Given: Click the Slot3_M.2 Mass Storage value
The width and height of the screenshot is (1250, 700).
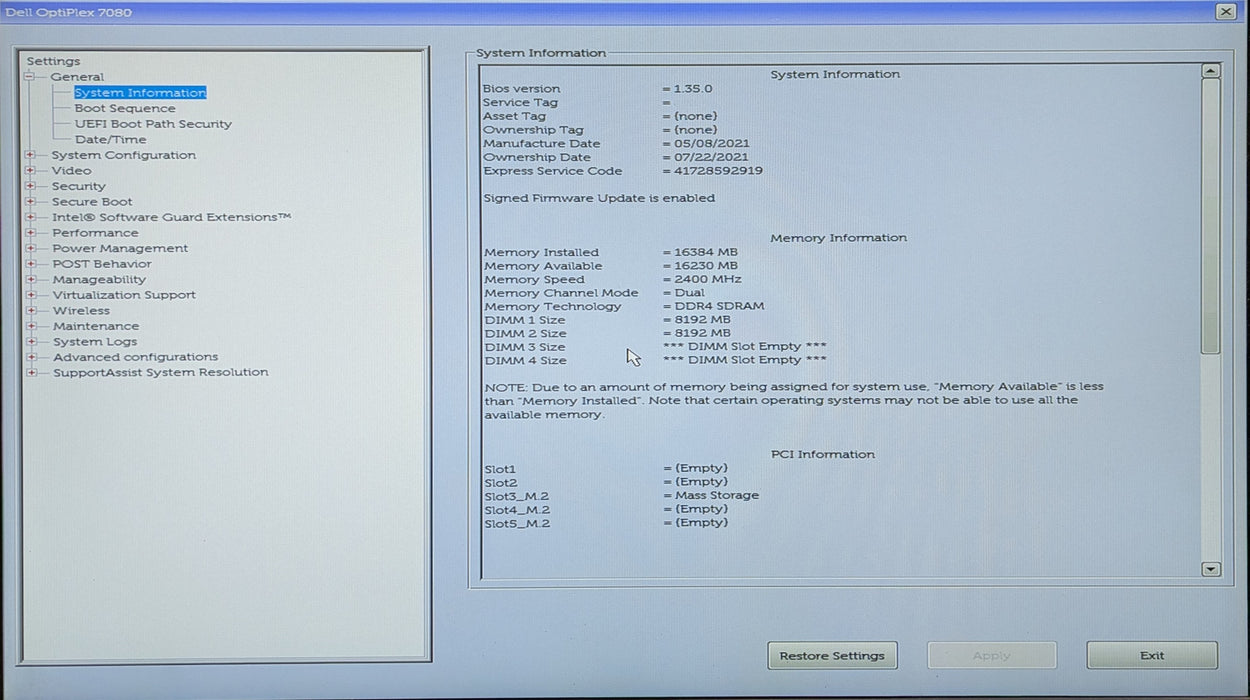Looking at the screenshot, I should pyautogui.click(x=717, y=495).
